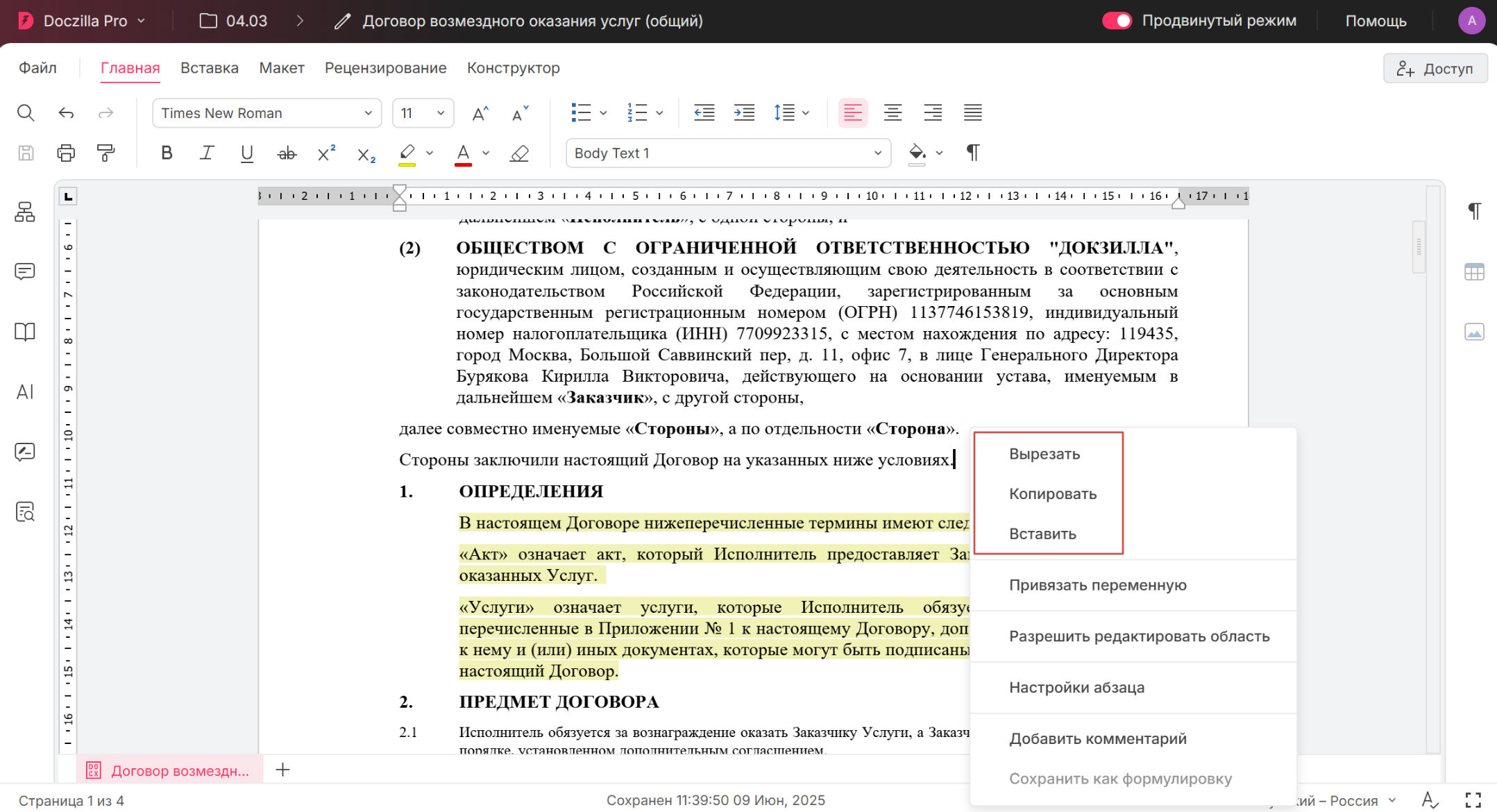Open the Файл menu
The height and width of the screenshot is (812, 1497).
point(37,68)
